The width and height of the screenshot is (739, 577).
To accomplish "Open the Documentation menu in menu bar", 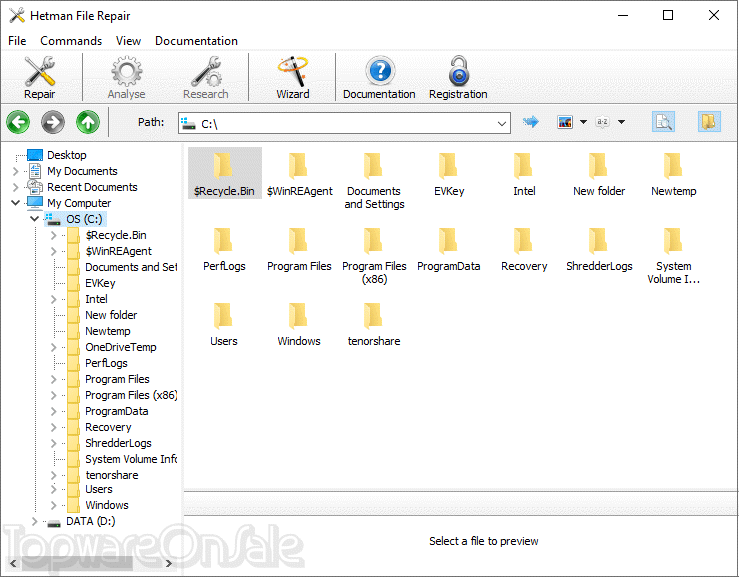I will [x=197, y=41].
